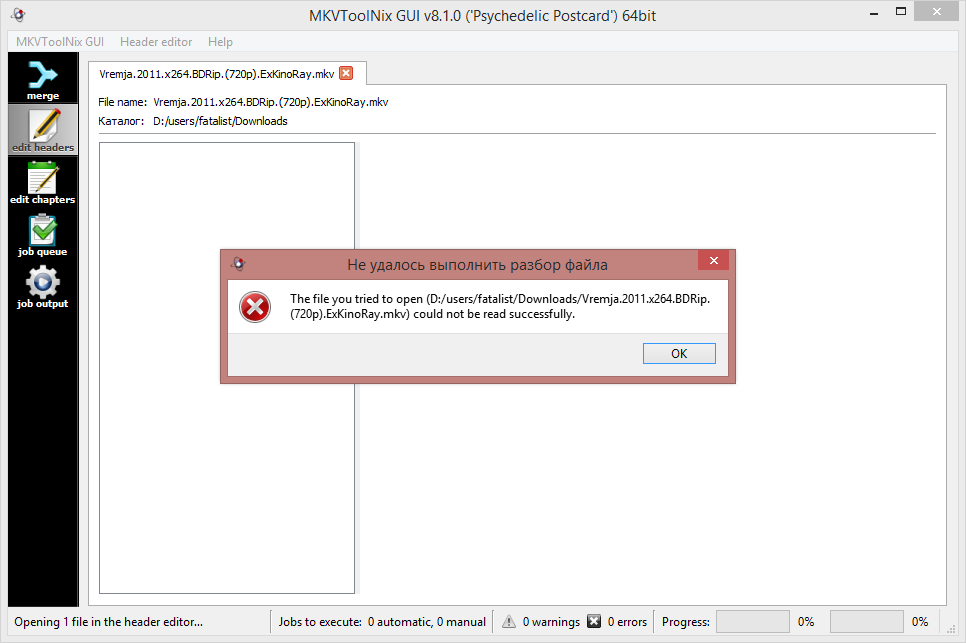966x643 pixels.
Task: Click the warnings triangle icon in status bar
Action: click(509, 621)
